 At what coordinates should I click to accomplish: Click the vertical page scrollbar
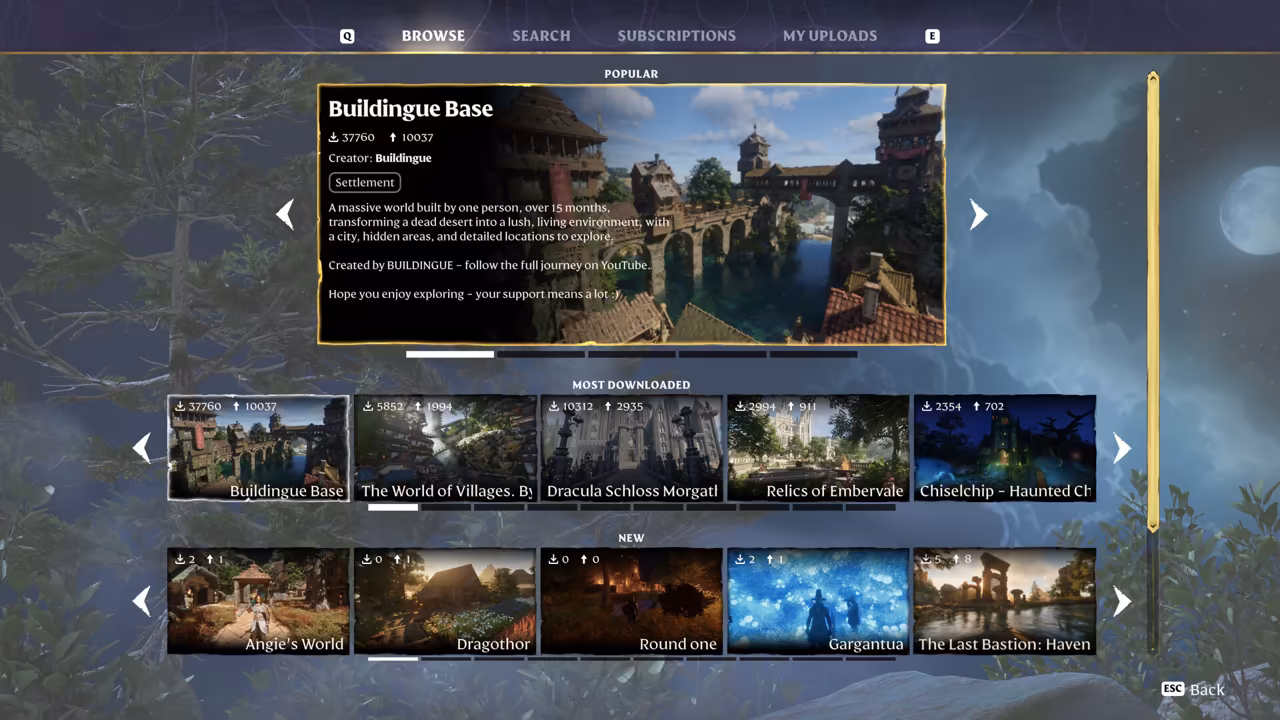(1153, 300)
